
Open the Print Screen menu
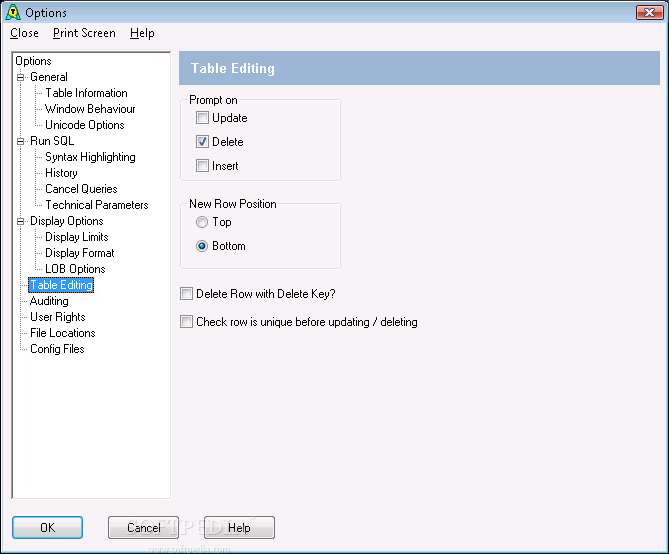[84, 33]
